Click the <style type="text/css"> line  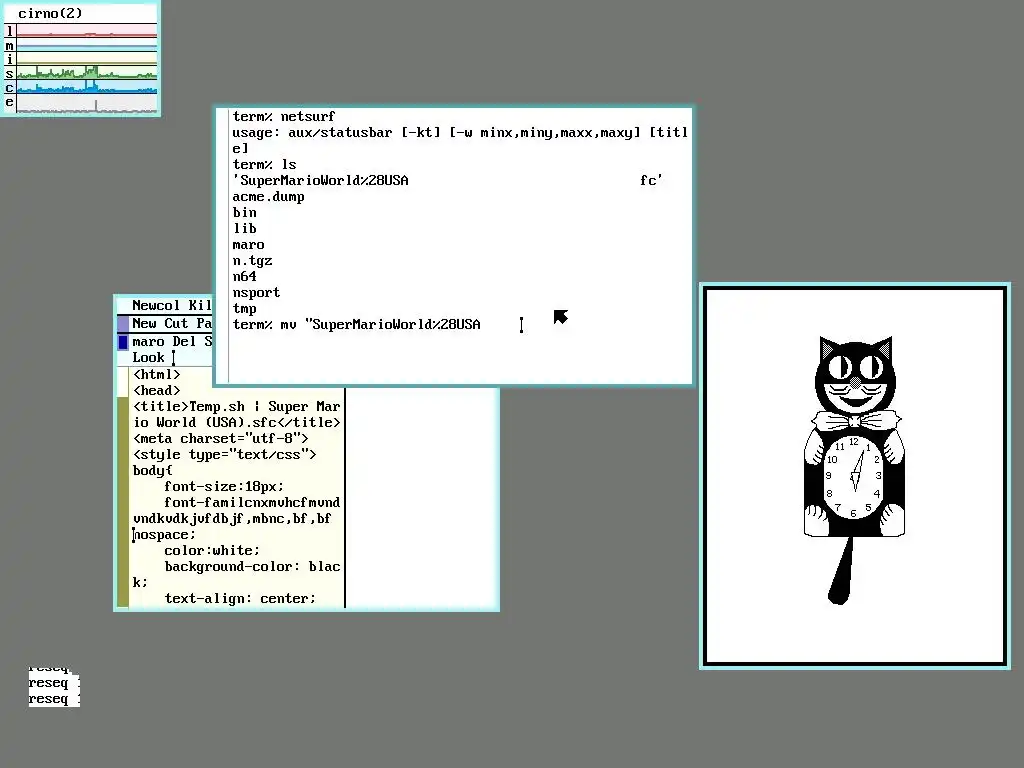225,455
